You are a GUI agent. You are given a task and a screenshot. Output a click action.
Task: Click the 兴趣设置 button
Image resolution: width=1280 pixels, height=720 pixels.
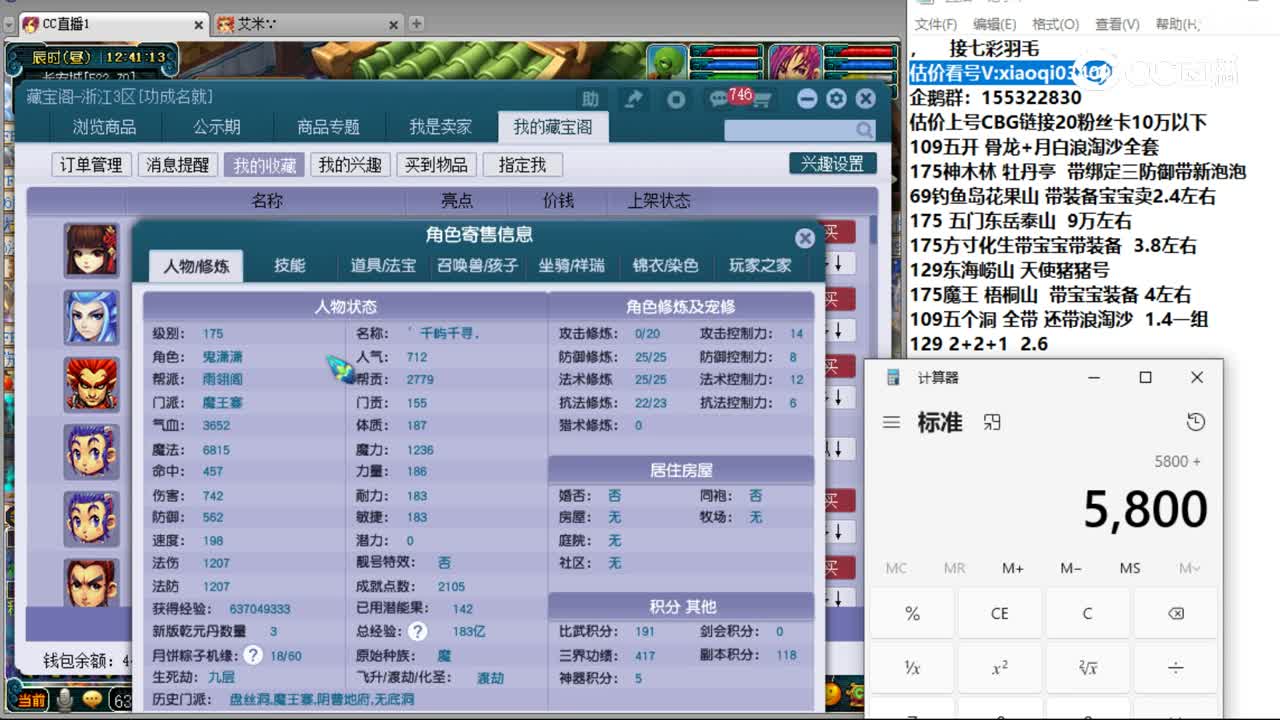(x=833, y=164)
